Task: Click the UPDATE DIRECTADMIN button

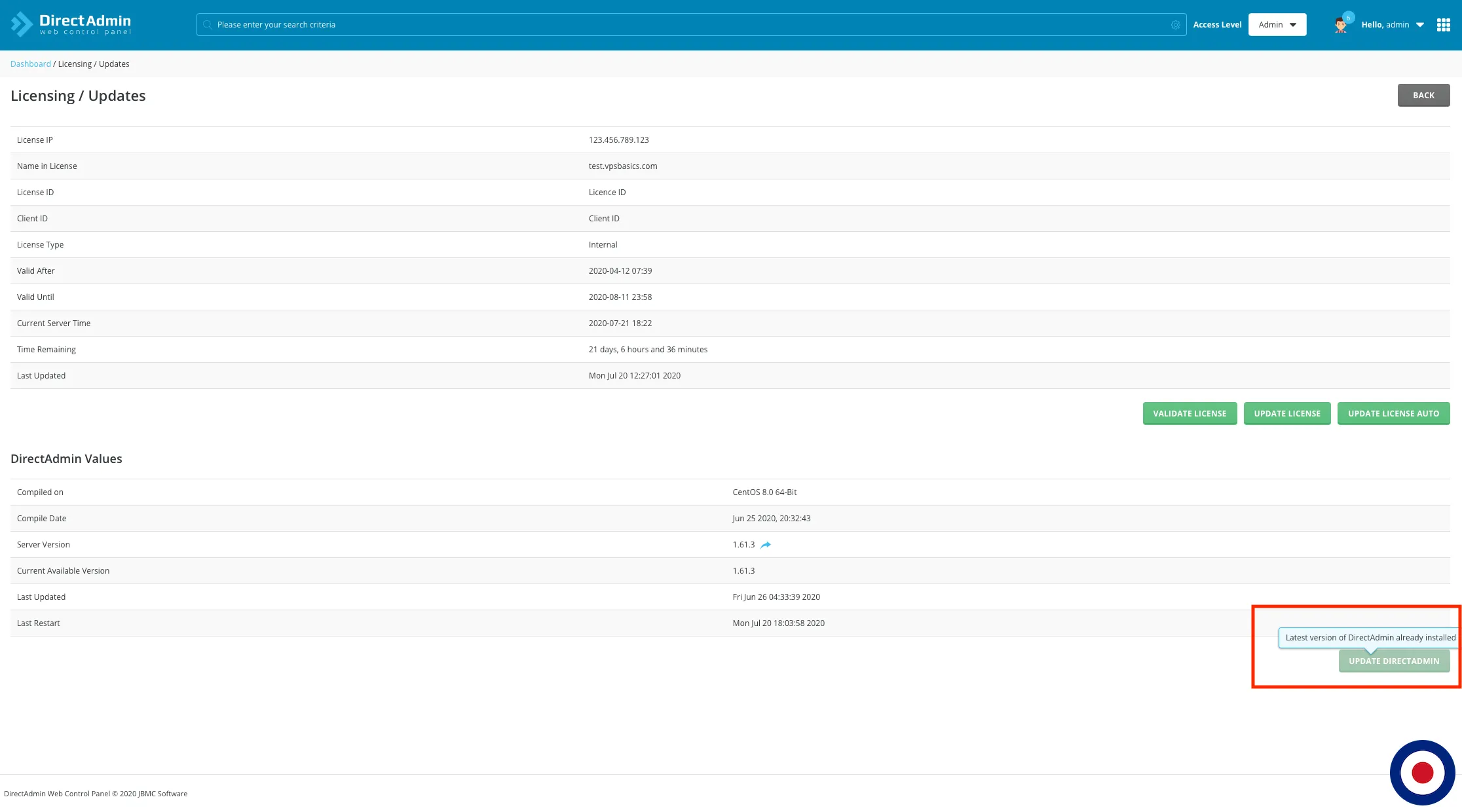Action: pyautogui.click(x=1394, y=661)
